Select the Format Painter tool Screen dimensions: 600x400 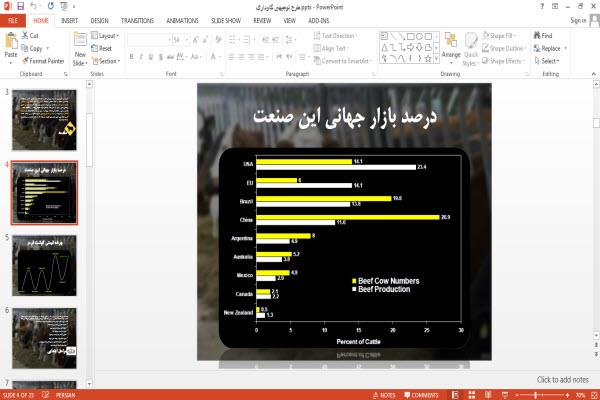[x=43, y=61]
